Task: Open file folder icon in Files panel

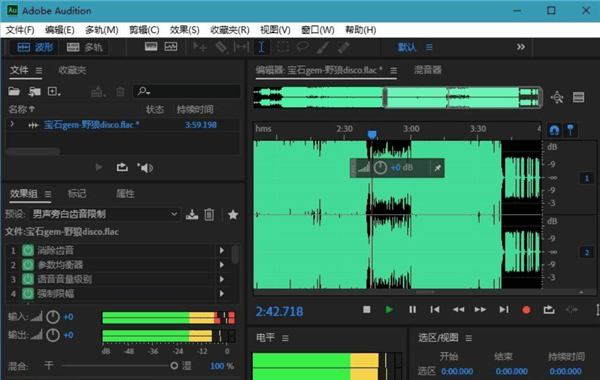Action: [x=14, y=91]
